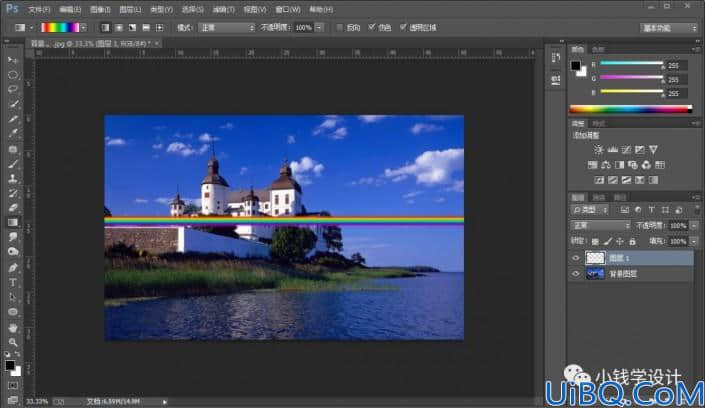The width and height of the screenshot is (705, 408).
Task: Choose Linear gradient style in options bar
Action: pos(105,28)
